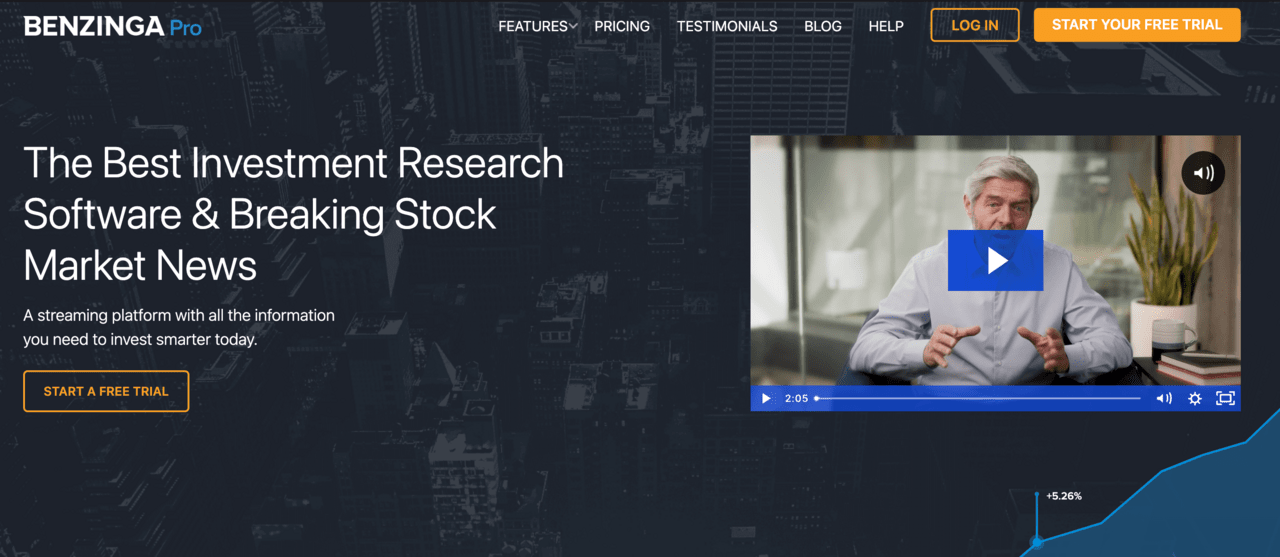Expand the FEATURES dropdown chevron
This screenshot has height=557, width=1280.
(x=573, y=26)
